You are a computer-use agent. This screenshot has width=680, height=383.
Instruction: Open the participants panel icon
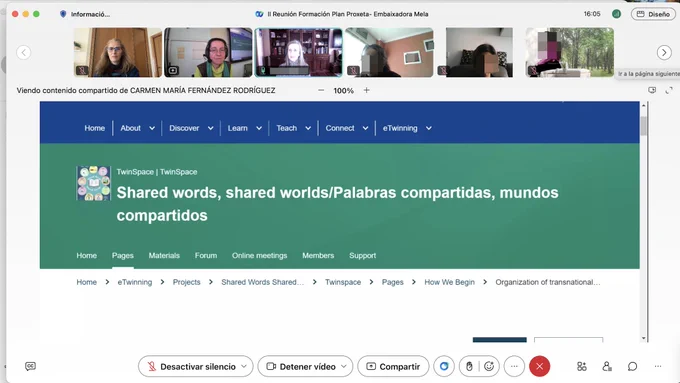[607, 367]
